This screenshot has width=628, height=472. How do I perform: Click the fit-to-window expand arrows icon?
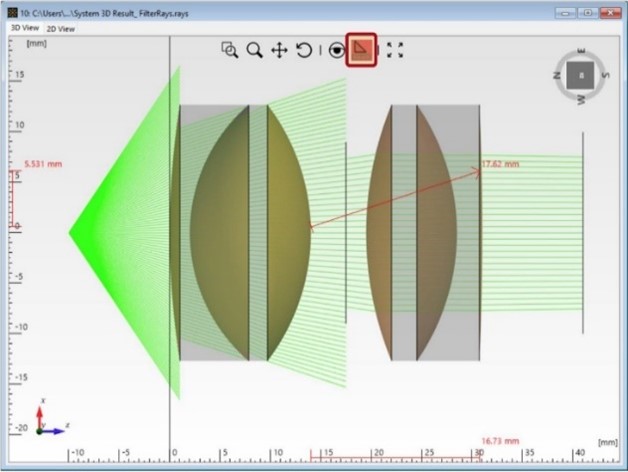(395, 50)
